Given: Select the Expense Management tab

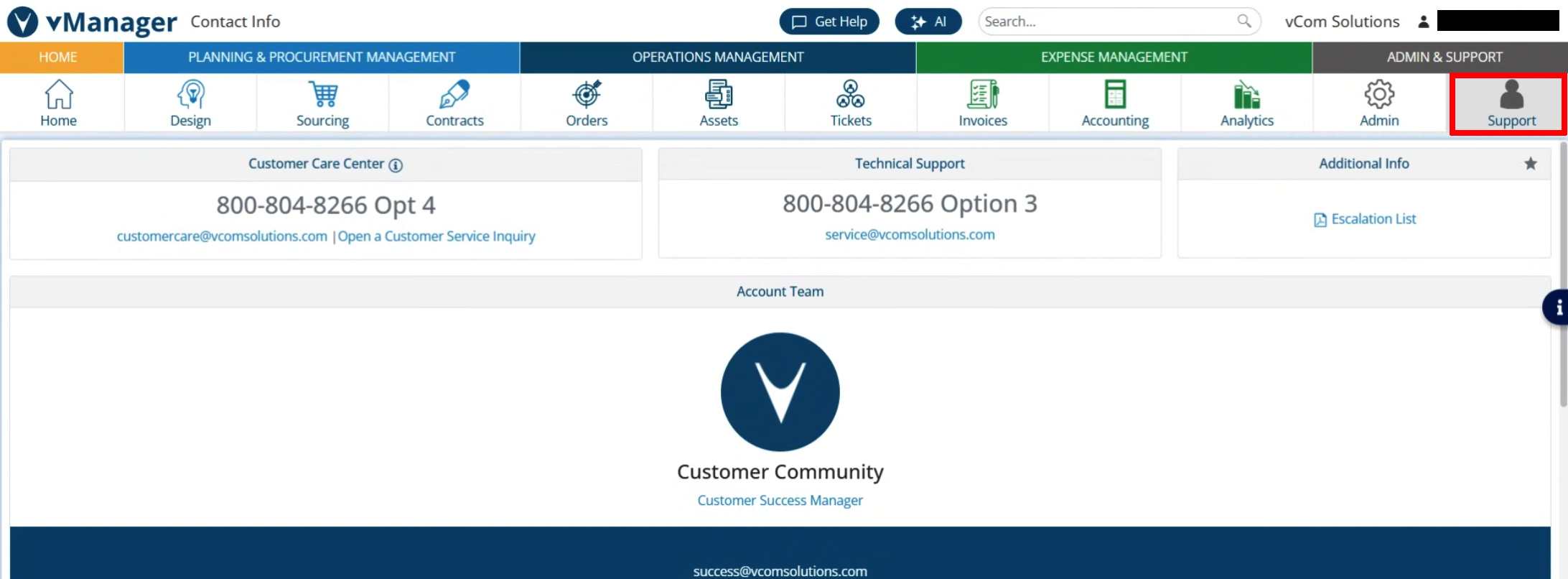Looking at the screenshot, I should 1114,57.
